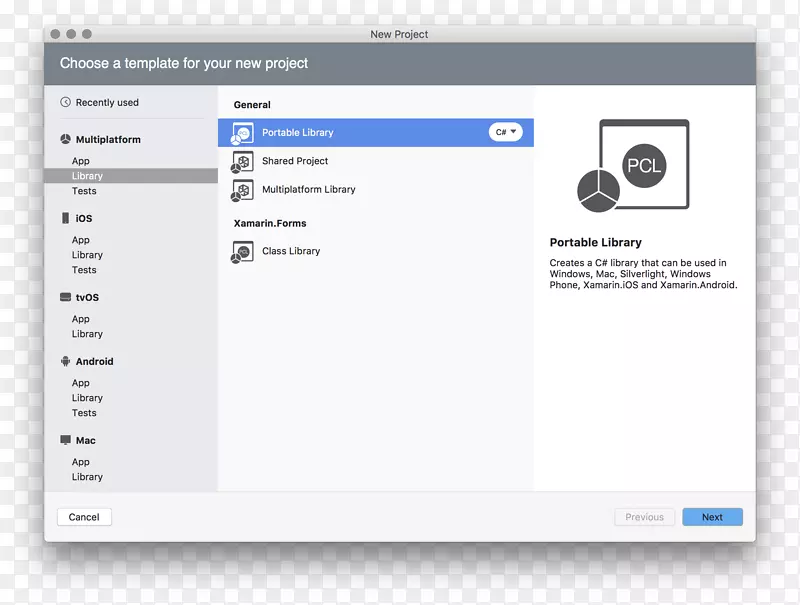Image resolution: width=800 pixels, height=605 pixels.
Task: Select the Portable Library template icon
Action: [x=241, y=131]
